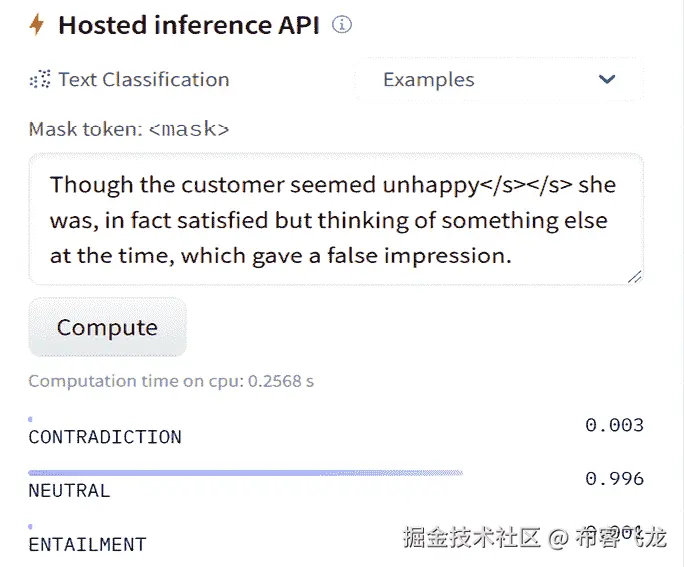Click the text area resize handle
Screen dimensions: 684x567
pos(634,277)
